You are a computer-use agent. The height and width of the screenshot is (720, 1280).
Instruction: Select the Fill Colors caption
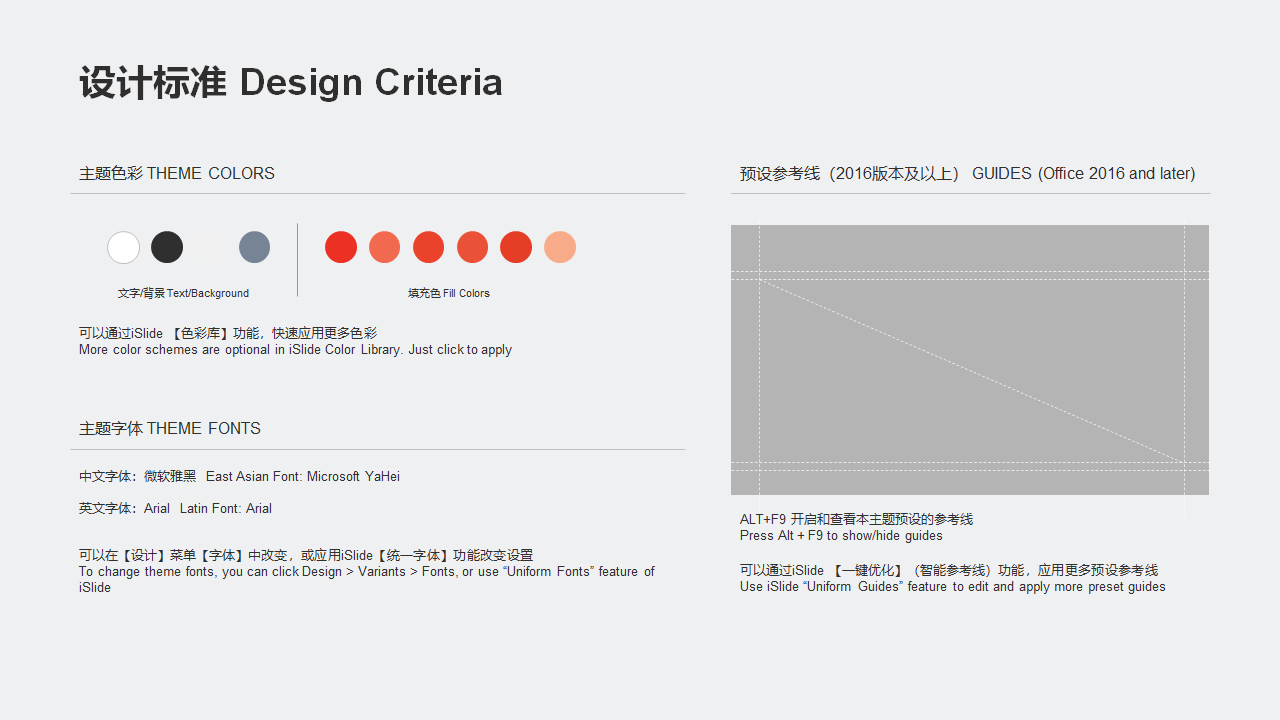pos(449,293)
